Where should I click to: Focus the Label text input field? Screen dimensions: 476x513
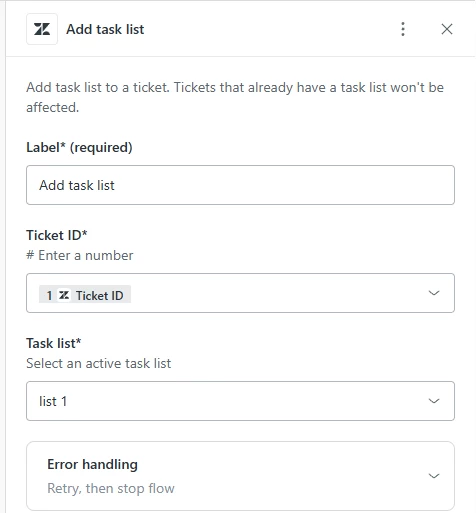[240, 185]
